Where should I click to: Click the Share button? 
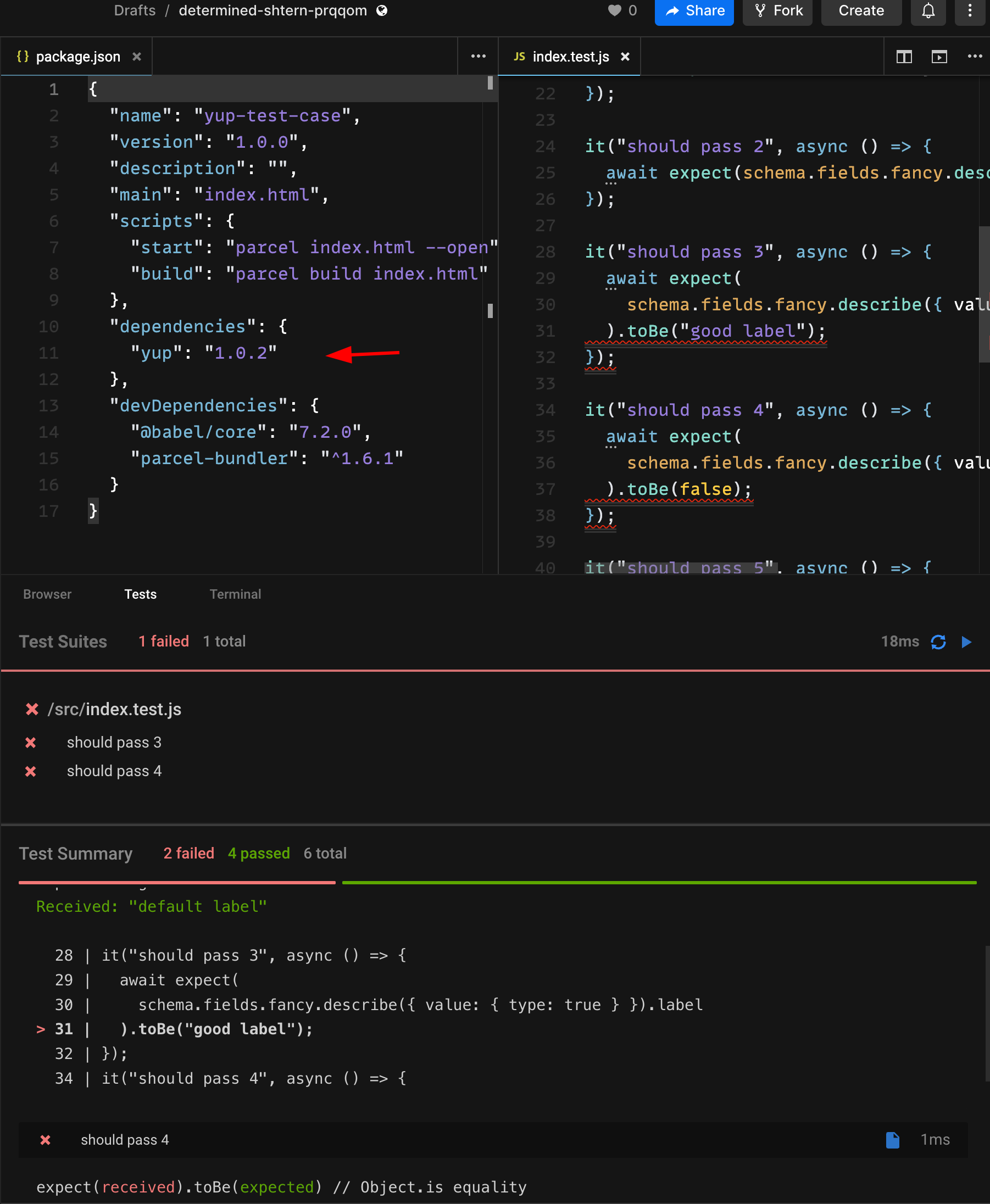(x=693, y=10)
